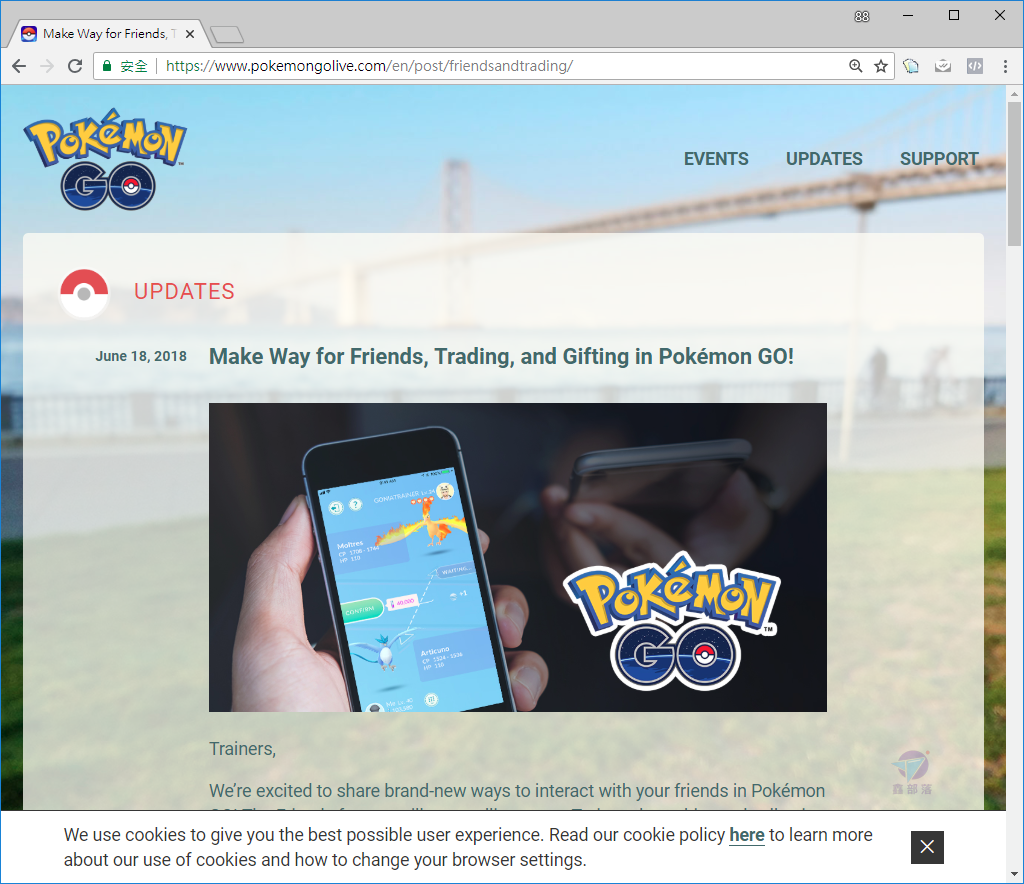The image size is (1024, 884).
Task: Click the scrollbar down arrow
Action: 1014,874
